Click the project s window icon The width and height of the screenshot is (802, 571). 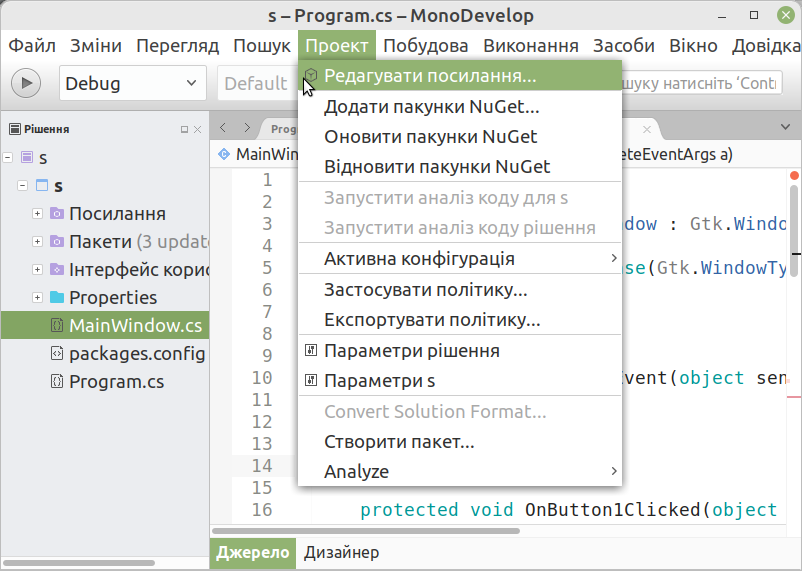(42, 185)
